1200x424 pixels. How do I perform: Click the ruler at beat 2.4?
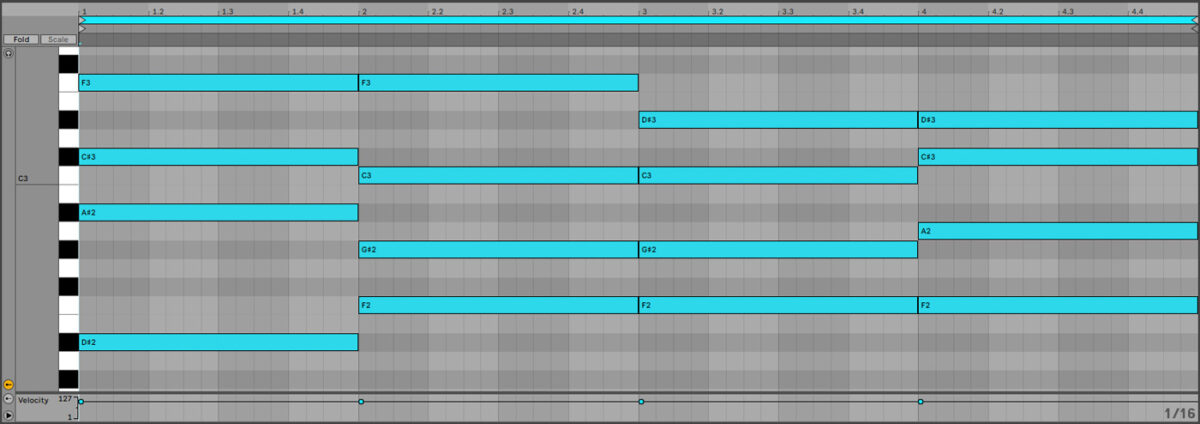click(577, 11)
